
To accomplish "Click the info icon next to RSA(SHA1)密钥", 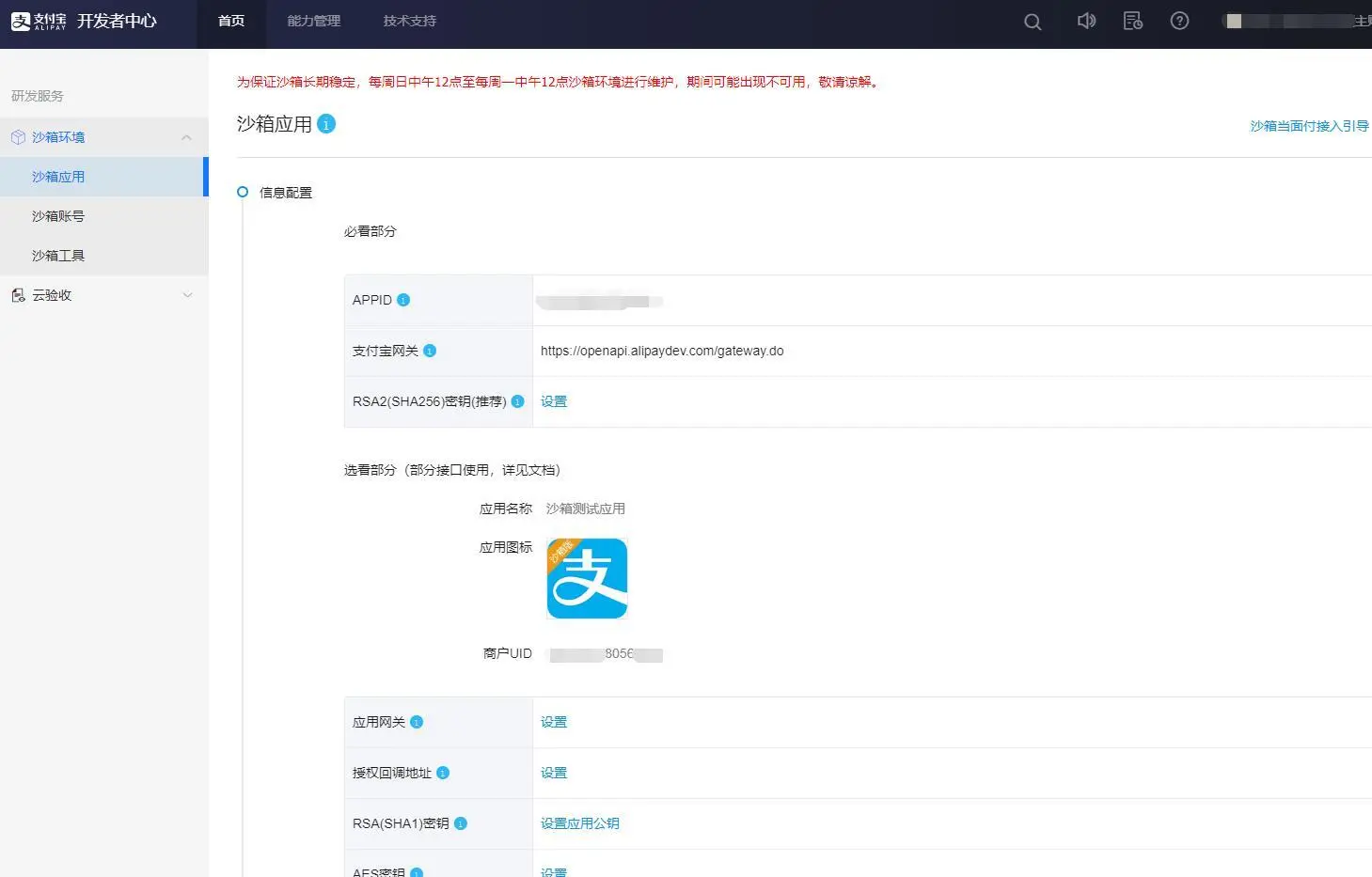I will point(461,823).
